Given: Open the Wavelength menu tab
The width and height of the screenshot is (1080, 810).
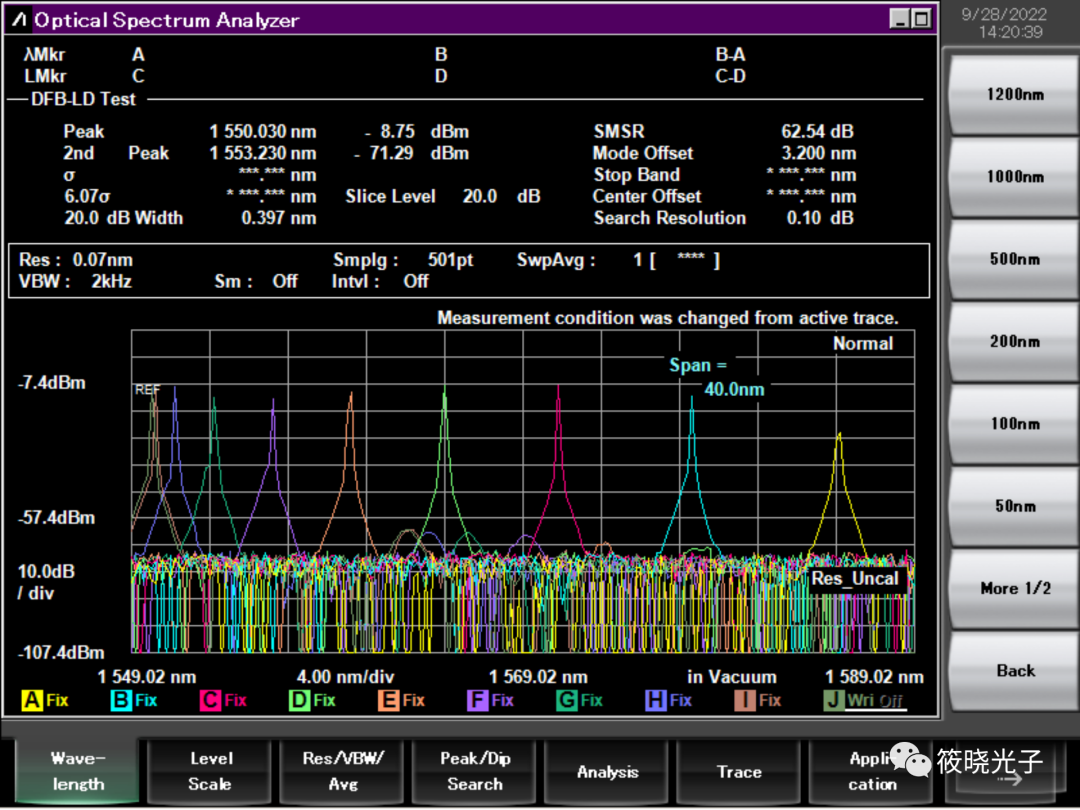Looking at the screenshot, I should 78,771.
